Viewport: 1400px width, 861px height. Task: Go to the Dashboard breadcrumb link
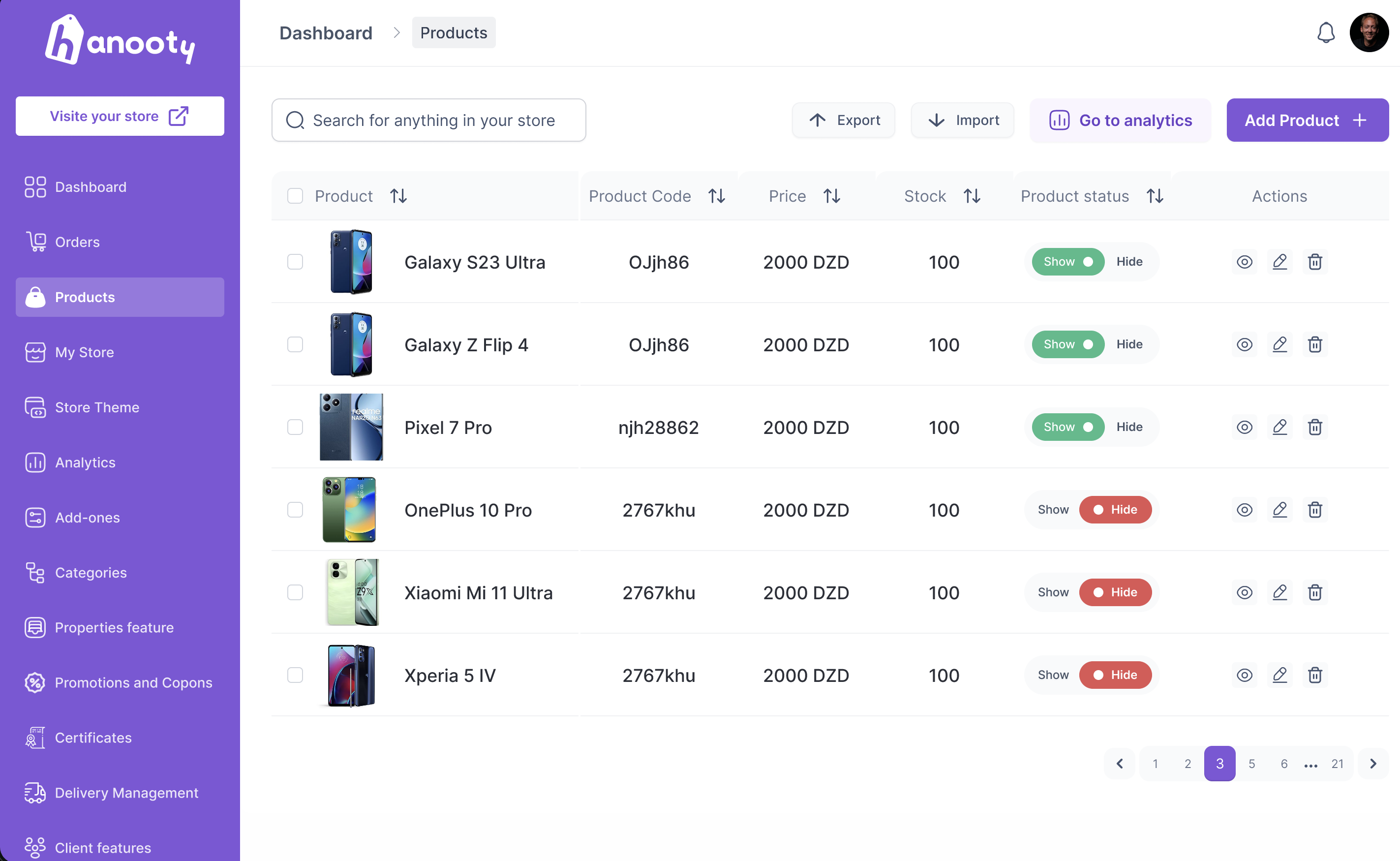pos(326,33)
